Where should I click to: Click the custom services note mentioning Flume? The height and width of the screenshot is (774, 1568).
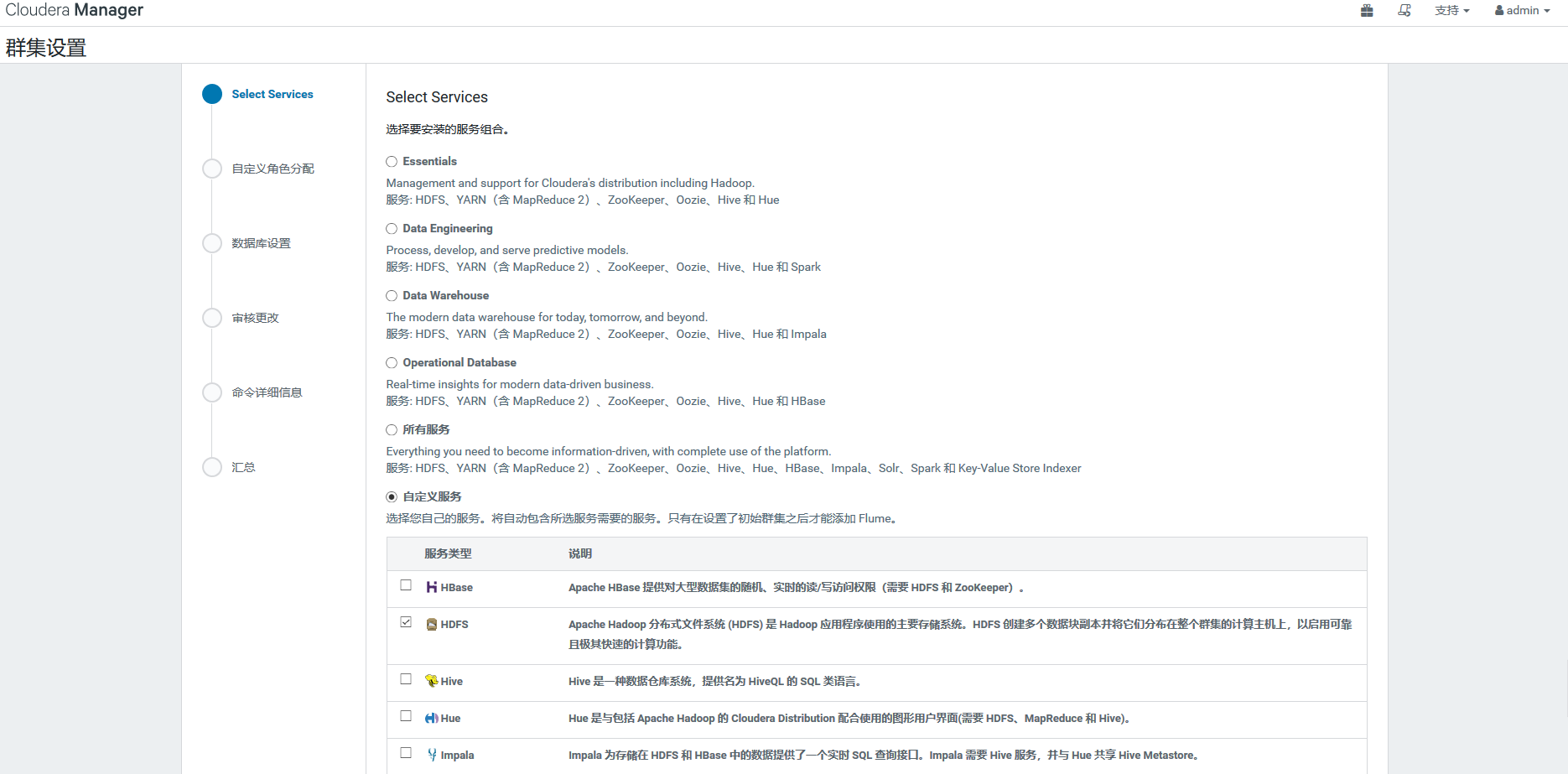[x=643, y=518]
